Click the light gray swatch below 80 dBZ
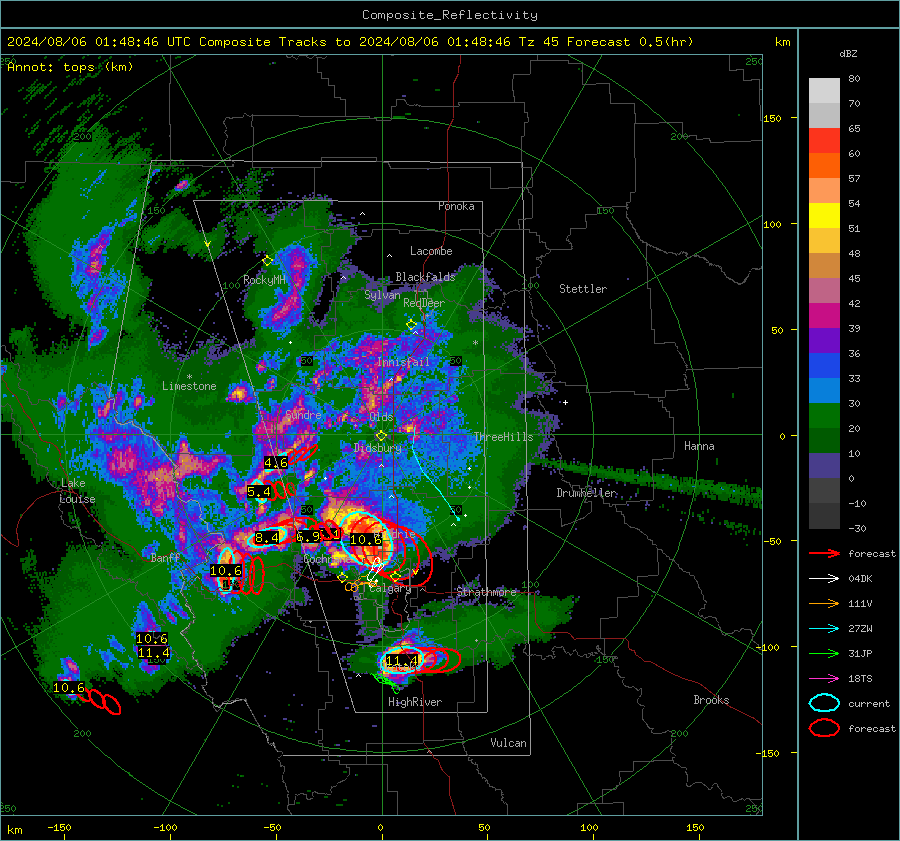This screenshot has width=900, height=841. tap(824, 90)
